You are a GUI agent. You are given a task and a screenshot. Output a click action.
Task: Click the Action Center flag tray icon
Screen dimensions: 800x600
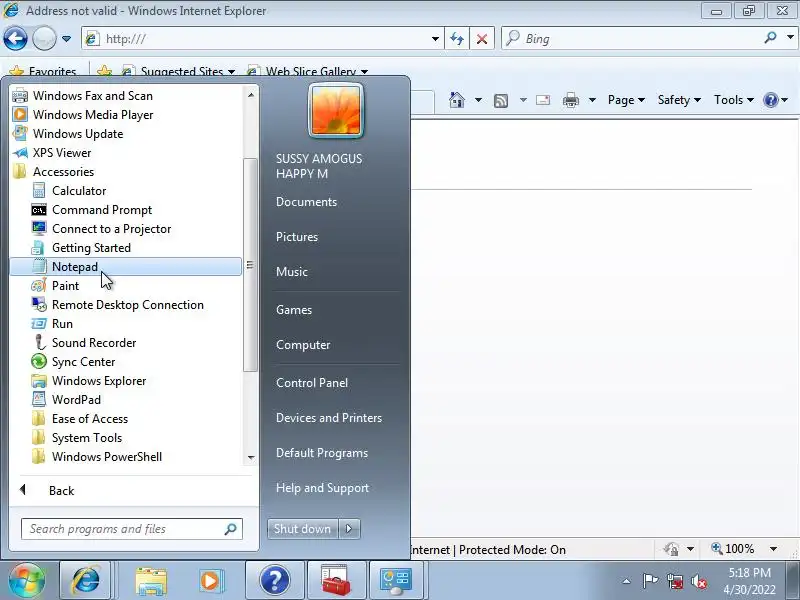click(x=651, y=581)
